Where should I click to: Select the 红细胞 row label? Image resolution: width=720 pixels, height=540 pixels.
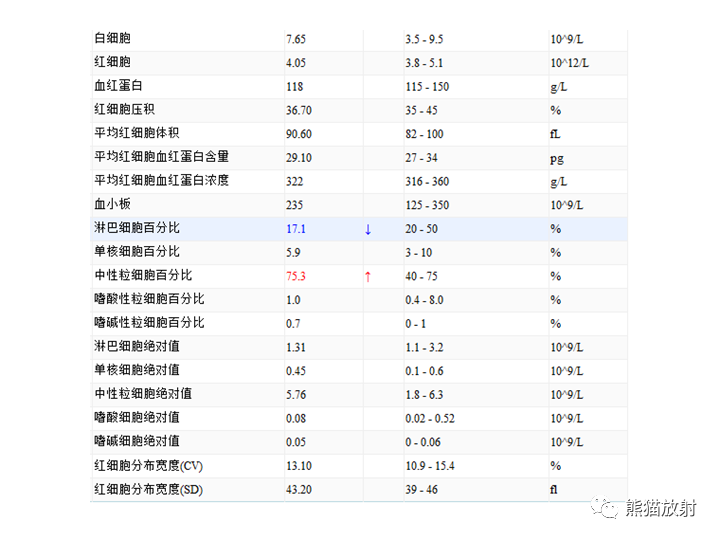pyautogui.click(x=112, y=62)
